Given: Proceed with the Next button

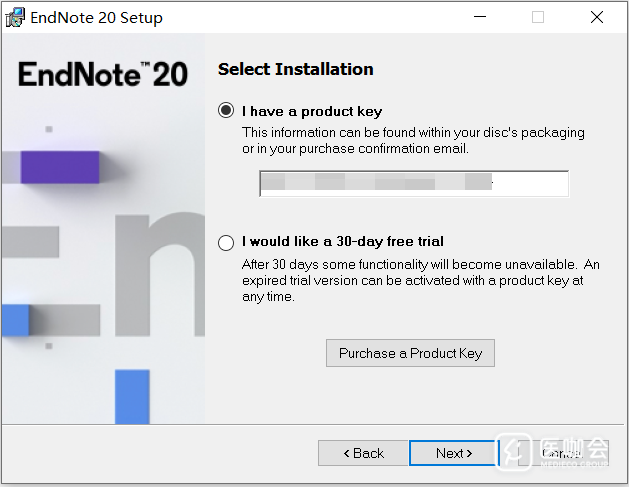Looking at the screenshot, I should (x=452, y=453).
